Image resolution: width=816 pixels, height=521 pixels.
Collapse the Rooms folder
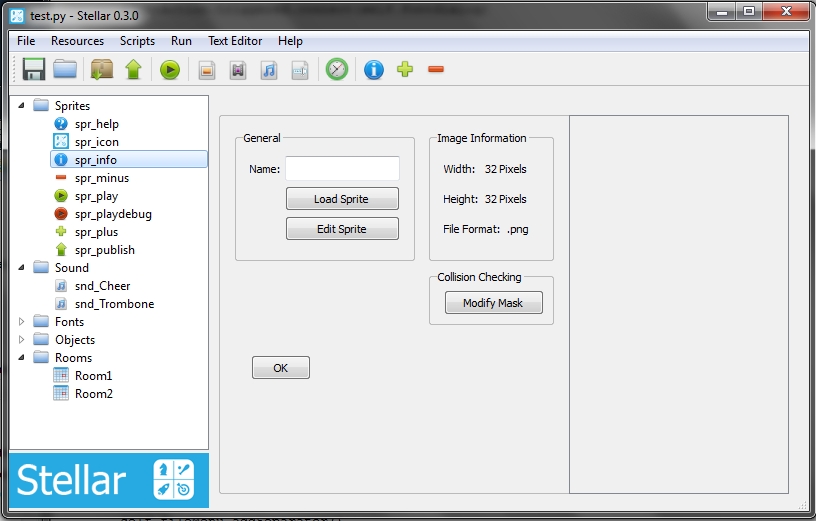(x=21, y=358)
